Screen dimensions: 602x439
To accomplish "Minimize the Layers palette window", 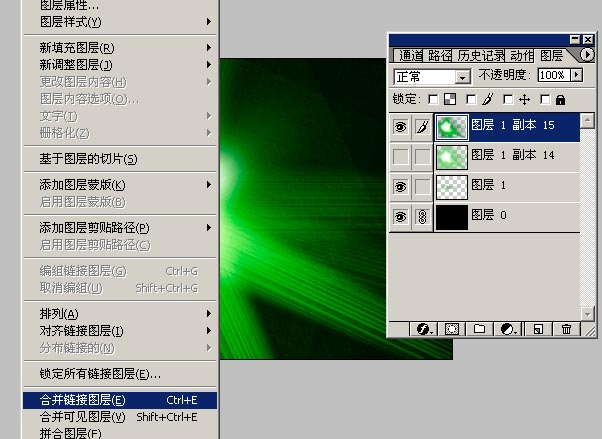I will point(574,39).
